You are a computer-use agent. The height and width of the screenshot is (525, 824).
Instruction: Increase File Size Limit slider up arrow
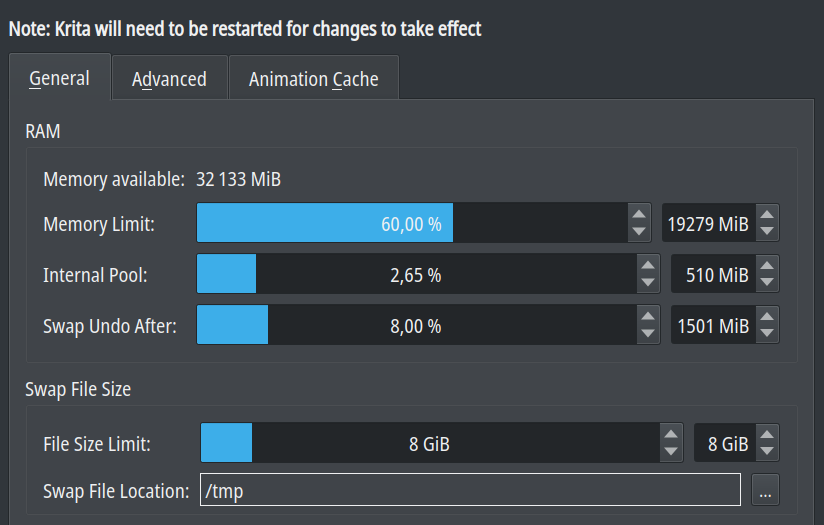pyautogui.click(x=671, y=434)
